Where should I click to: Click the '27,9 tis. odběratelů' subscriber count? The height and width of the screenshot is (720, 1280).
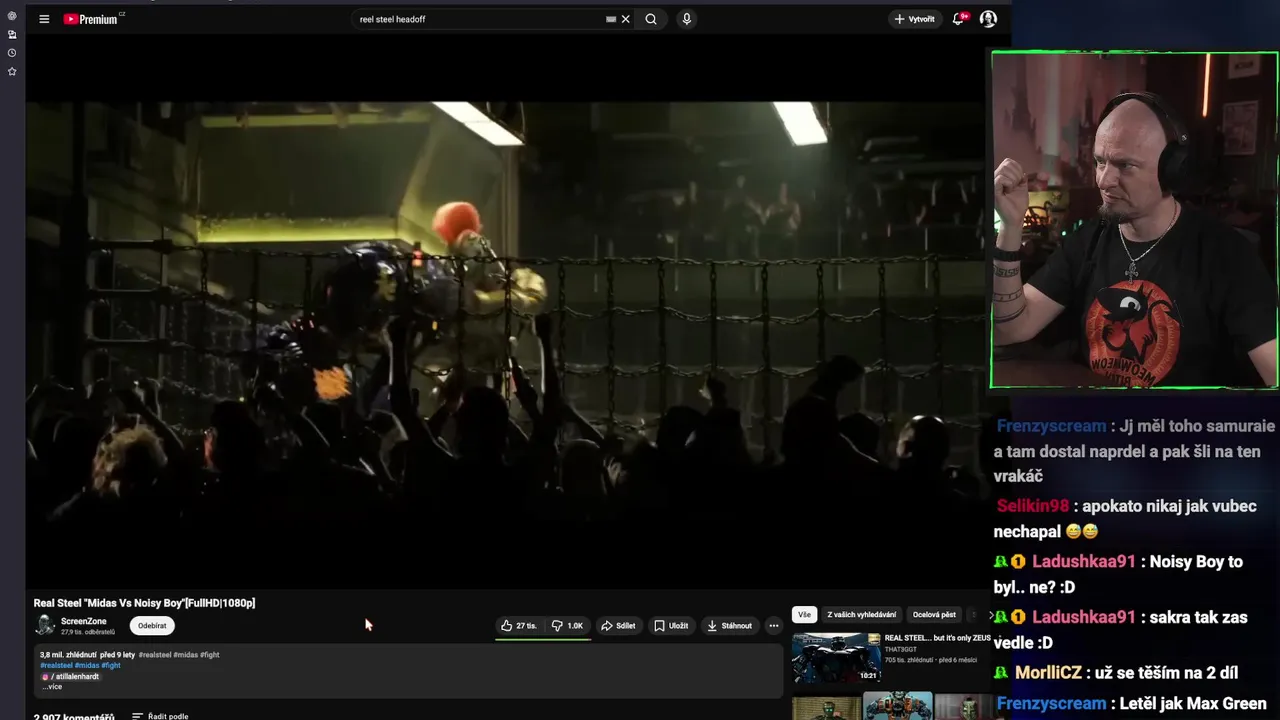click(88, 632)
